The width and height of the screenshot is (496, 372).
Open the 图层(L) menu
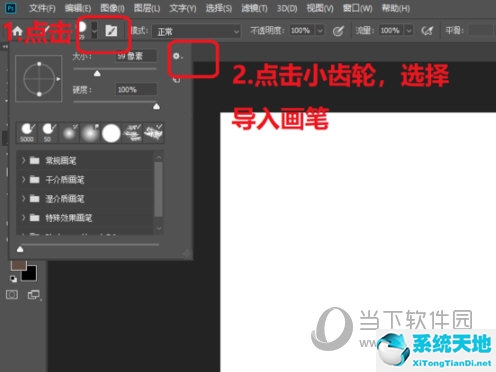pyautogui.click(x=147, y=8)
